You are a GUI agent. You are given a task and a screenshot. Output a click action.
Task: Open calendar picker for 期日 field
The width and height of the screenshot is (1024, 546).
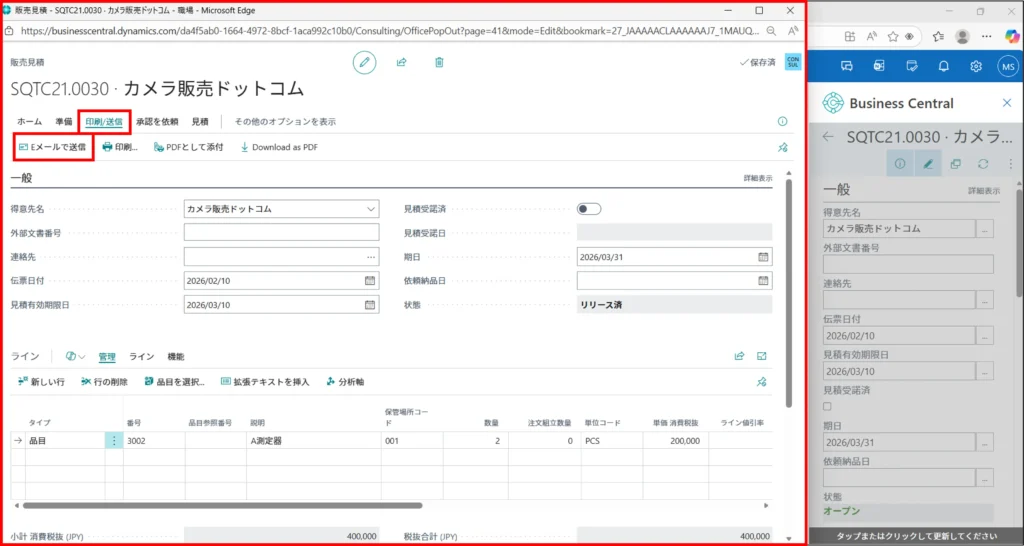[764, 257]
